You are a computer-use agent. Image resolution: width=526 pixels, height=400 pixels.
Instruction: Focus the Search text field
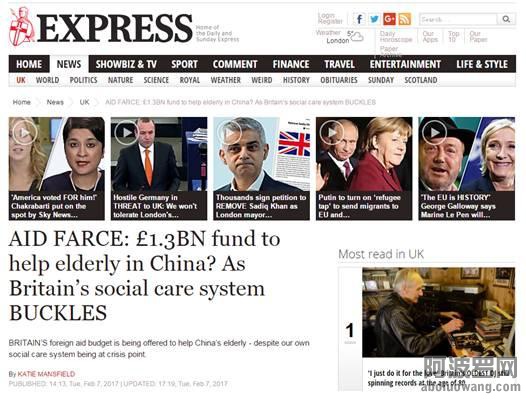point(458,19)
